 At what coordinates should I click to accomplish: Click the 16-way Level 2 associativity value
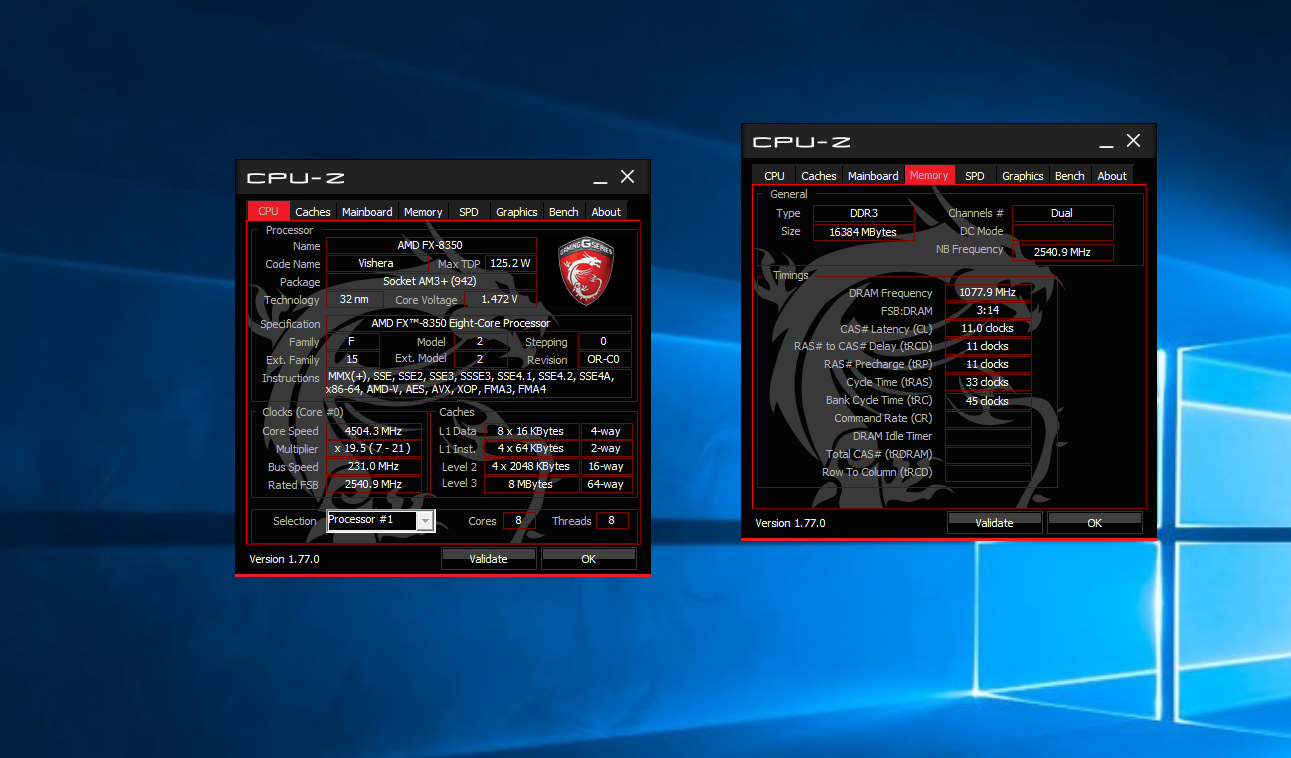(606, 467)
